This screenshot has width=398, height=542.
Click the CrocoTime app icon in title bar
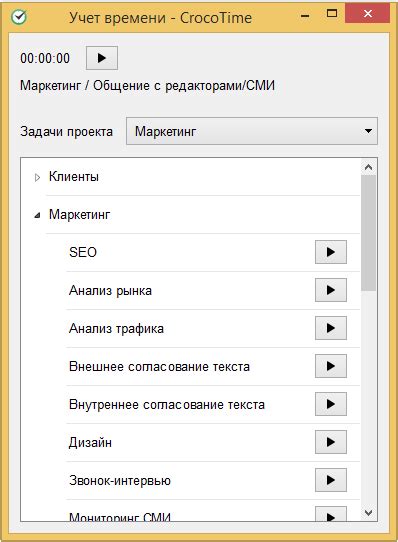coord(19,17)
